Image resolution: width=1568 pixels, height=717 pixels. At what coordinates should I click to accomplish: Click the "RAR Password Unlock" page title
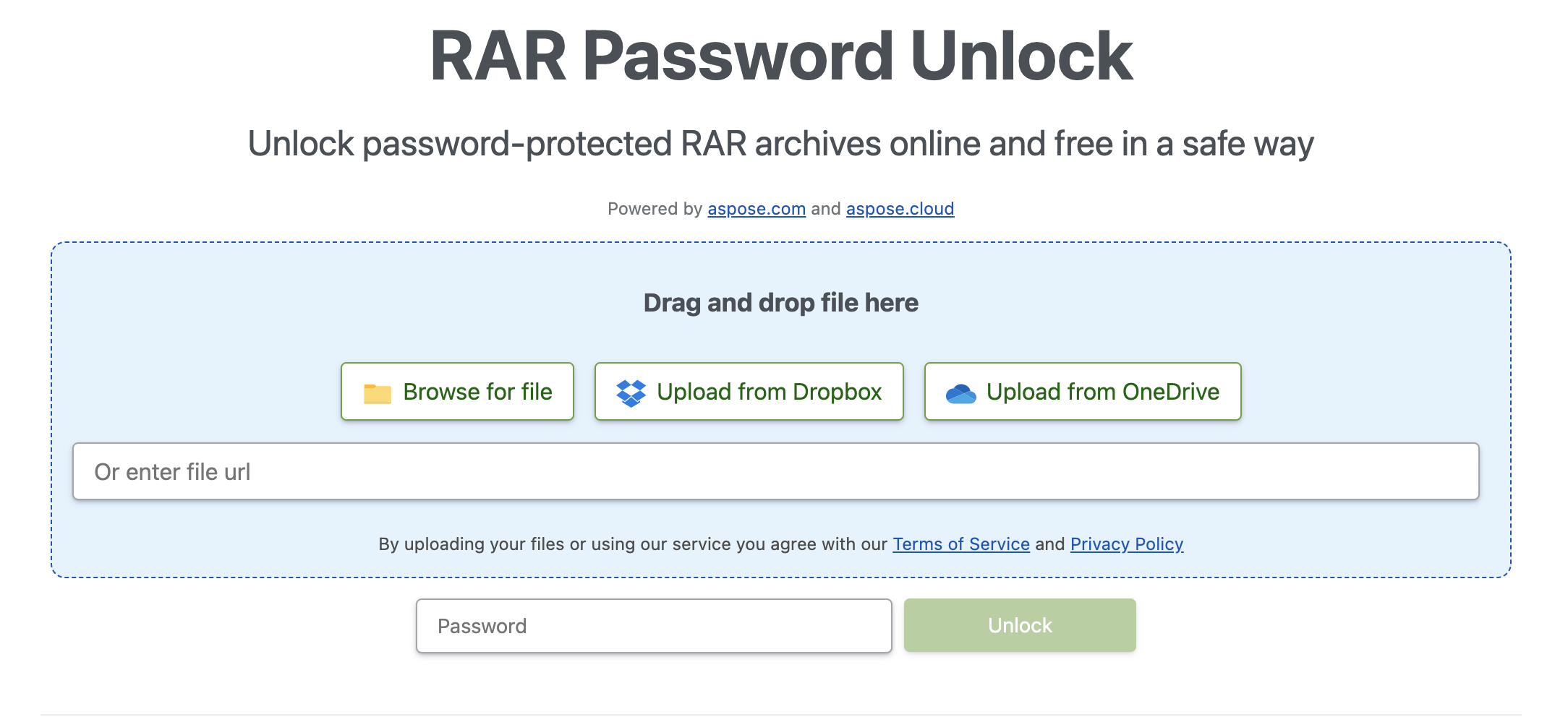(x=780, y=56)
